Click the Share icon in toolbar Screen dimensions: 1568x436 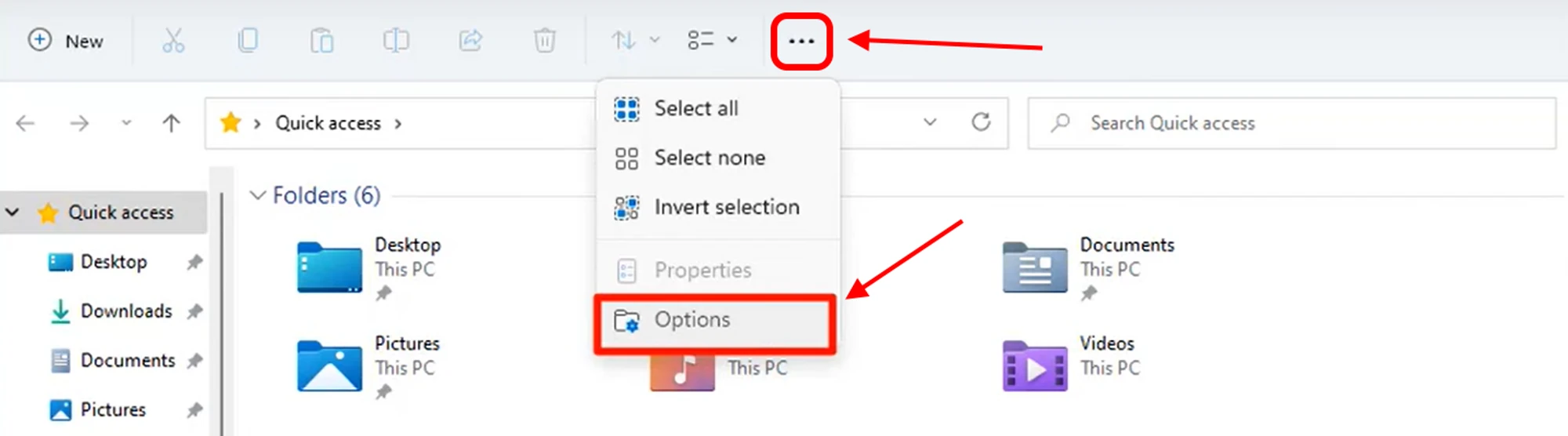click(470, 40)
